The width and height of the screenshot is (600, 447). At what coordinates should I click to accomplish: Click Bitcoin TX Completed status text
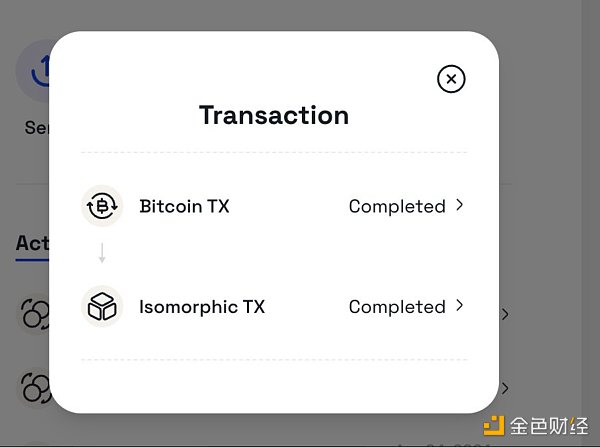coord(396,207)
